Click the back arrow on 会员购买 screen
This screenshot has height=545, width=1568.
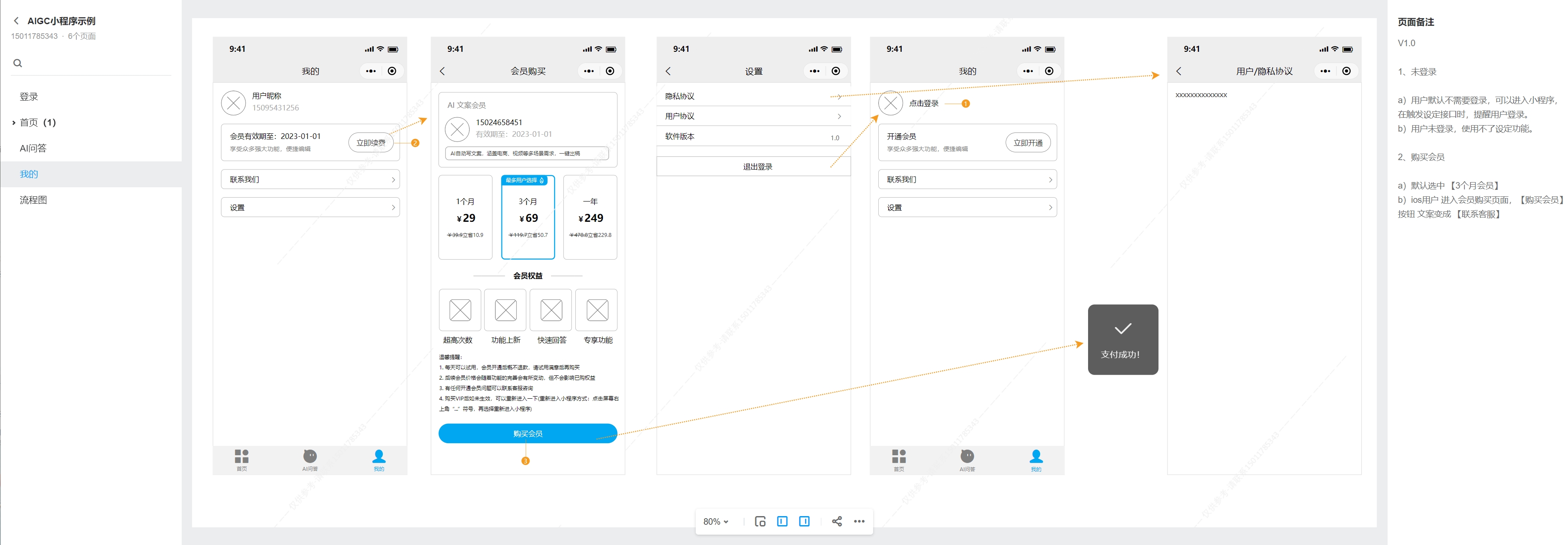point(442,71)
